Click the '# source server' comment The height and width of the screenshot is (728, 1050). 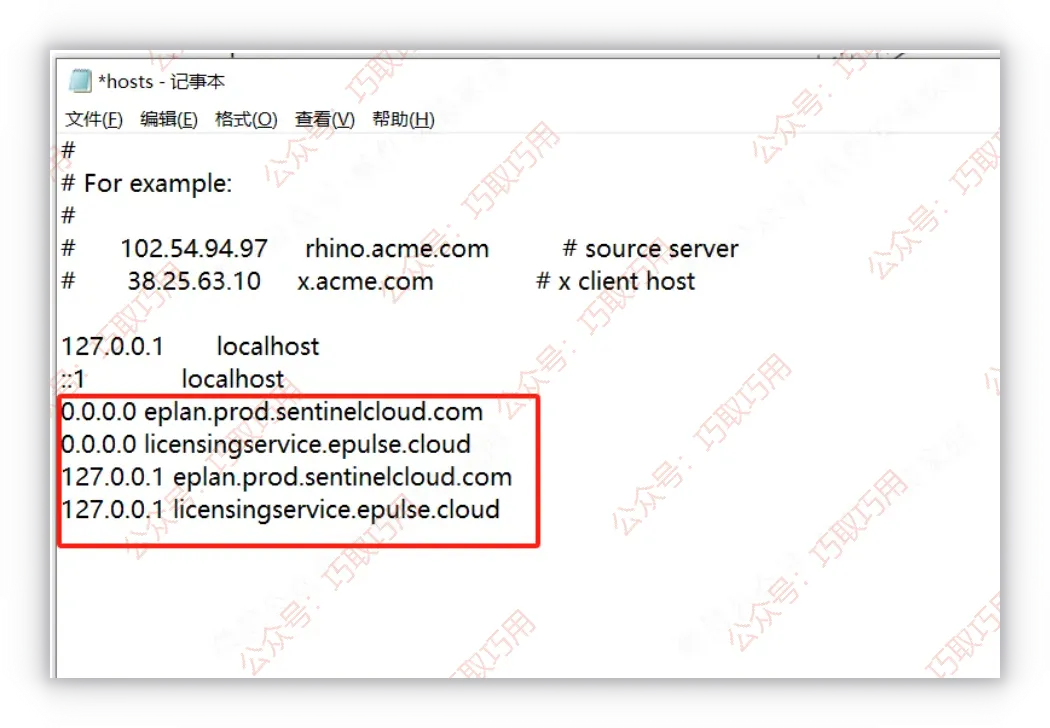click(x=650, y=248)
